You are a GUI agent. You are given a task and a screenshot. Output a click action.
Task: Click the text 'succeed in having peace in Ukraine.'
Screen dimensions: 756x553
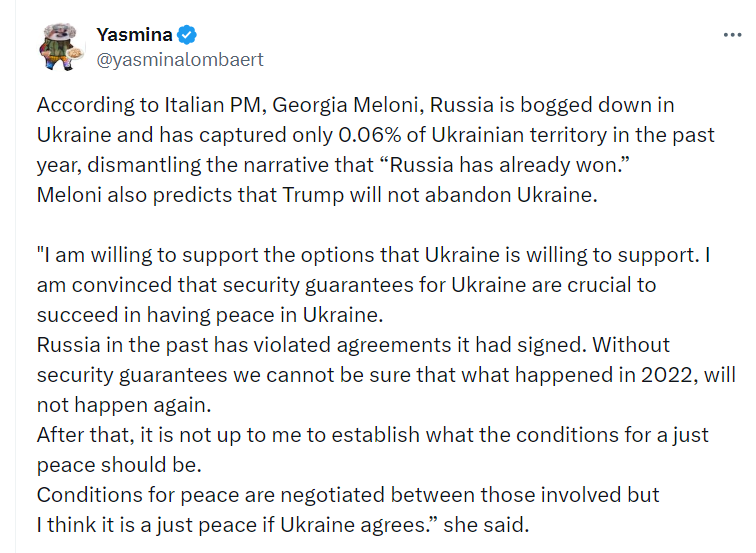[x=210, y=315]
